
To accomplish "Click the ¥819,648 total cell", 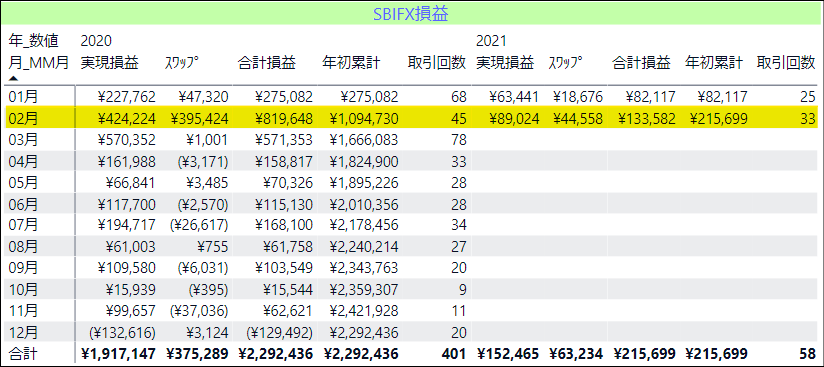I will click(x=284, y=119).
